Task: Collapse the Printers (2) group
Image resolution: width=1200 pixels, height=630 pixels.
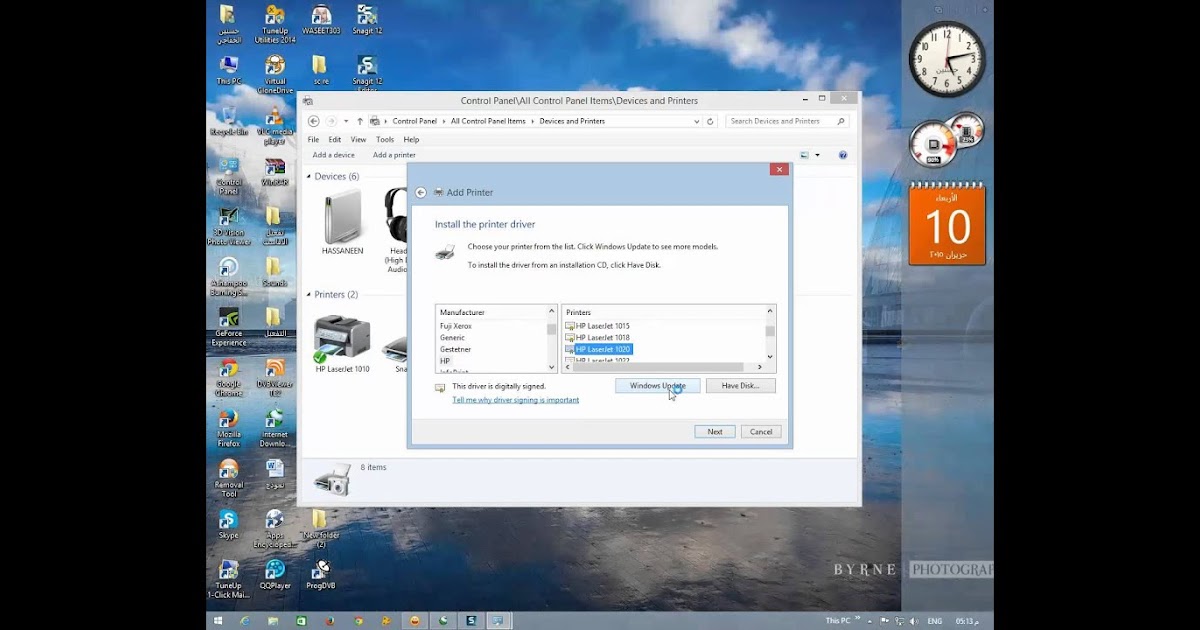Action: 309,295
